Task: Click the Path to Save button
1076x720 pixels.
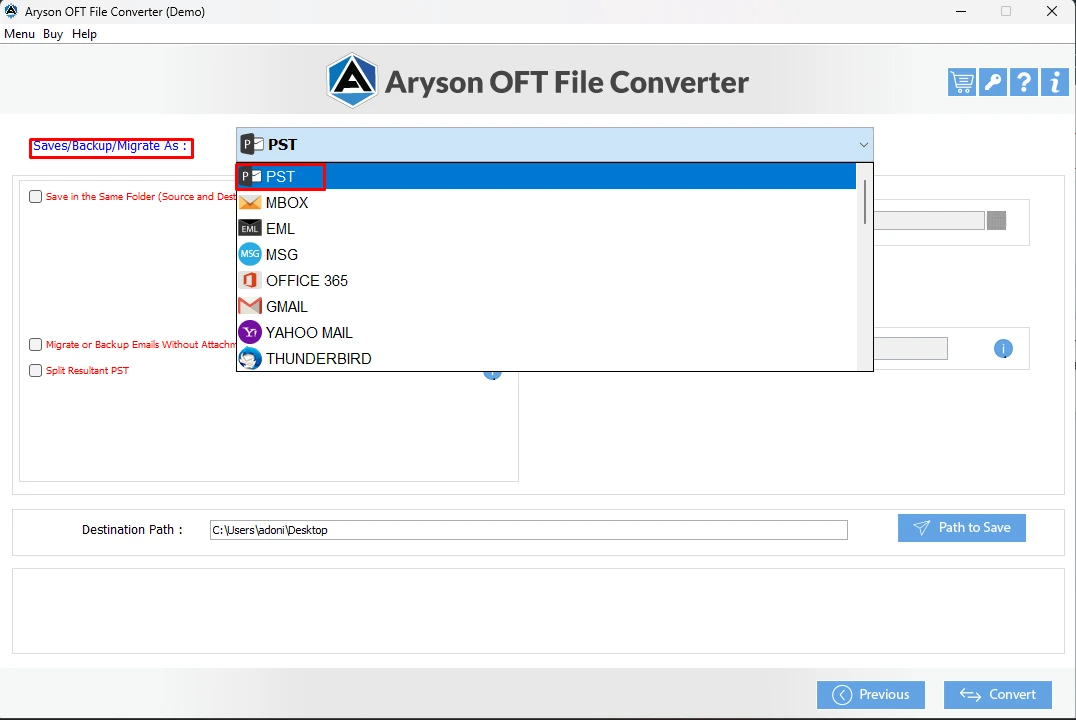Action: pos(961,528)
